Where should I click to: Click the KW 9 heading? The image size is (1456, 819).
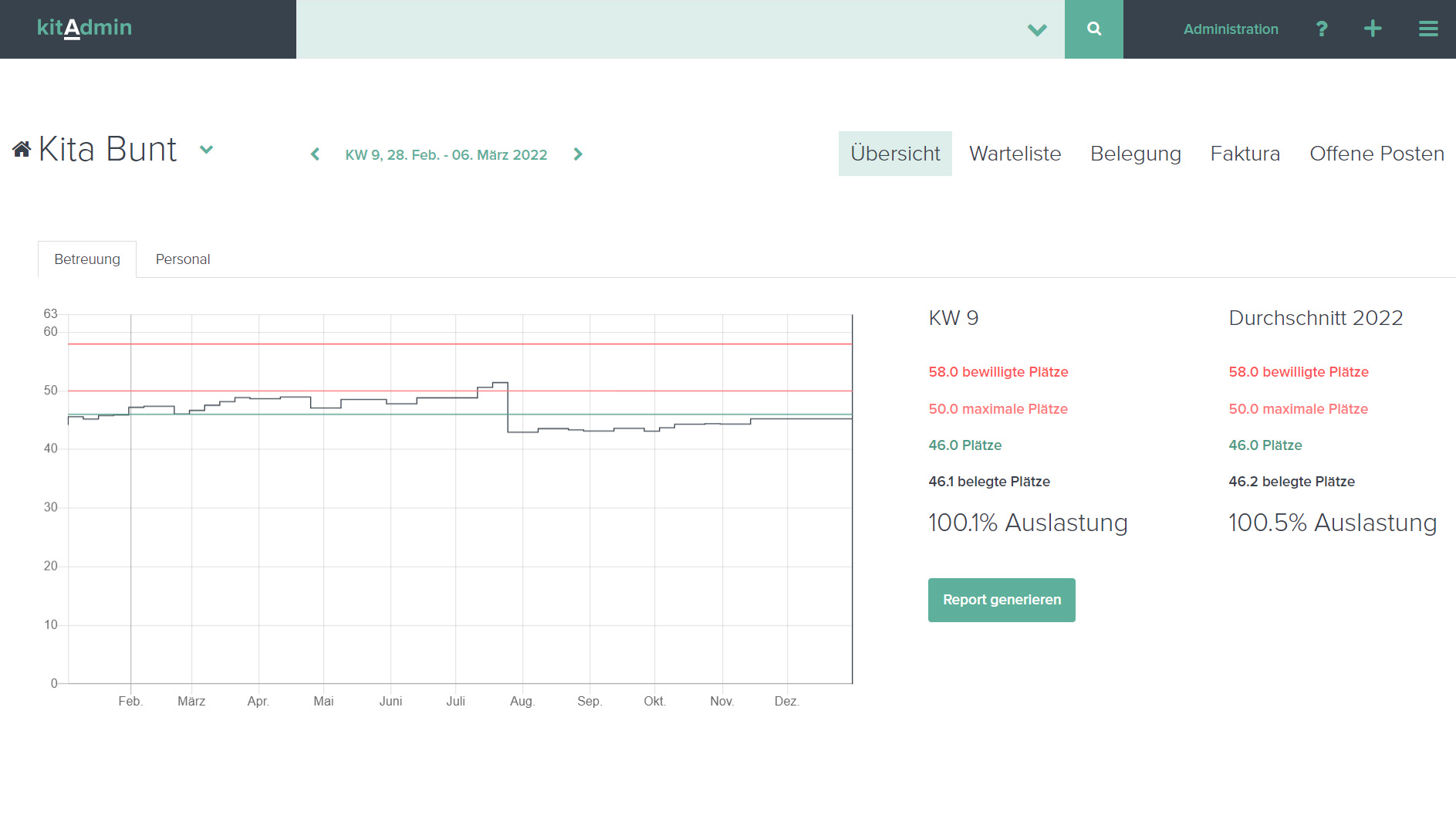click(x=954, y=318)
